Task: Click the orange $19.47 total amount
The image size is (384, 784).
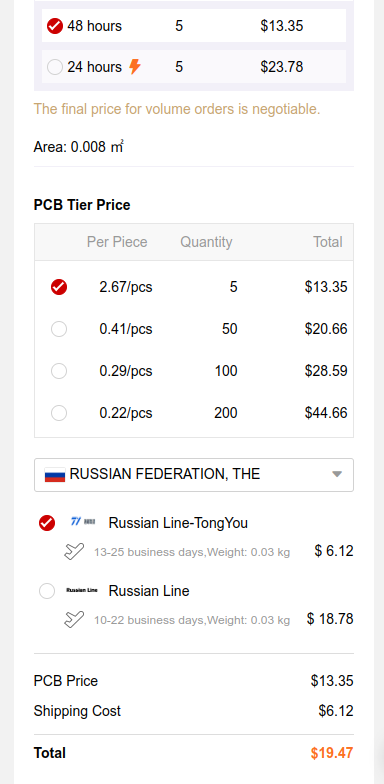Action: coord(332,753)
